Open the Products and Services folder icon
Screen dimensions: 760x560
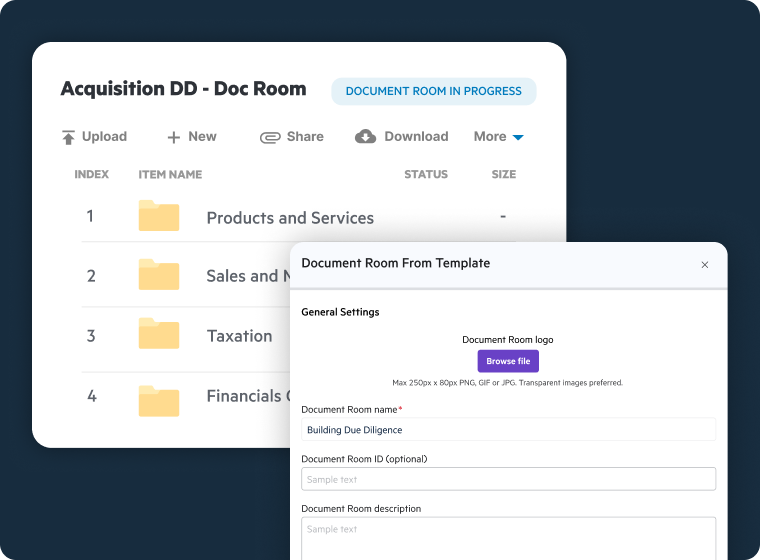(x=158, y=217)
